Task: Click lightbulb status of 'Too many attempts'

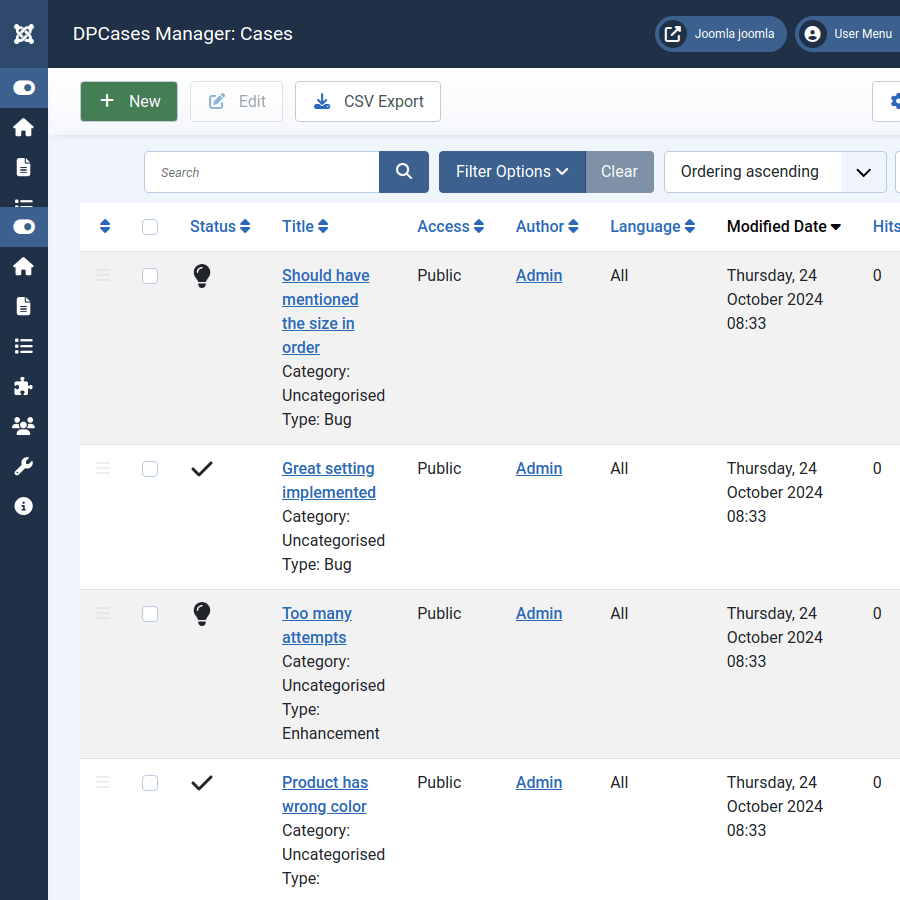Action: point(202,614)
